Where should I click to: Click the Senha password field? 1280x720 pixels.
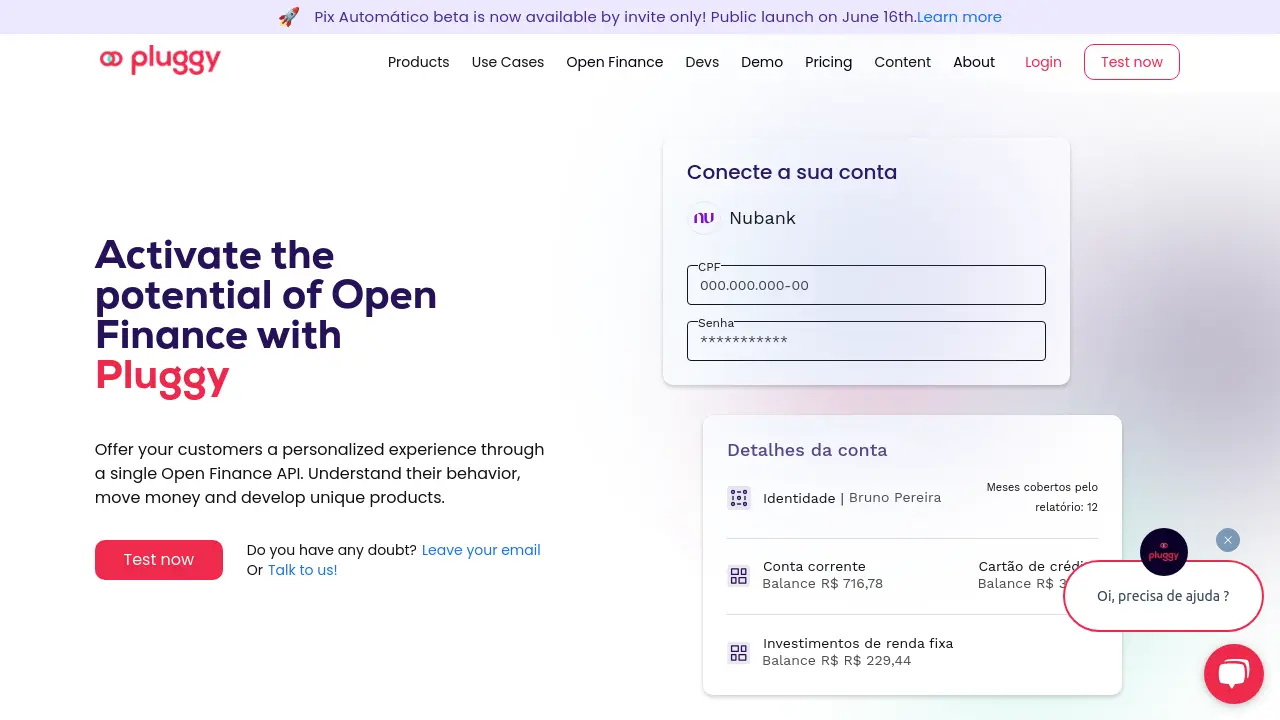[866, 341]
